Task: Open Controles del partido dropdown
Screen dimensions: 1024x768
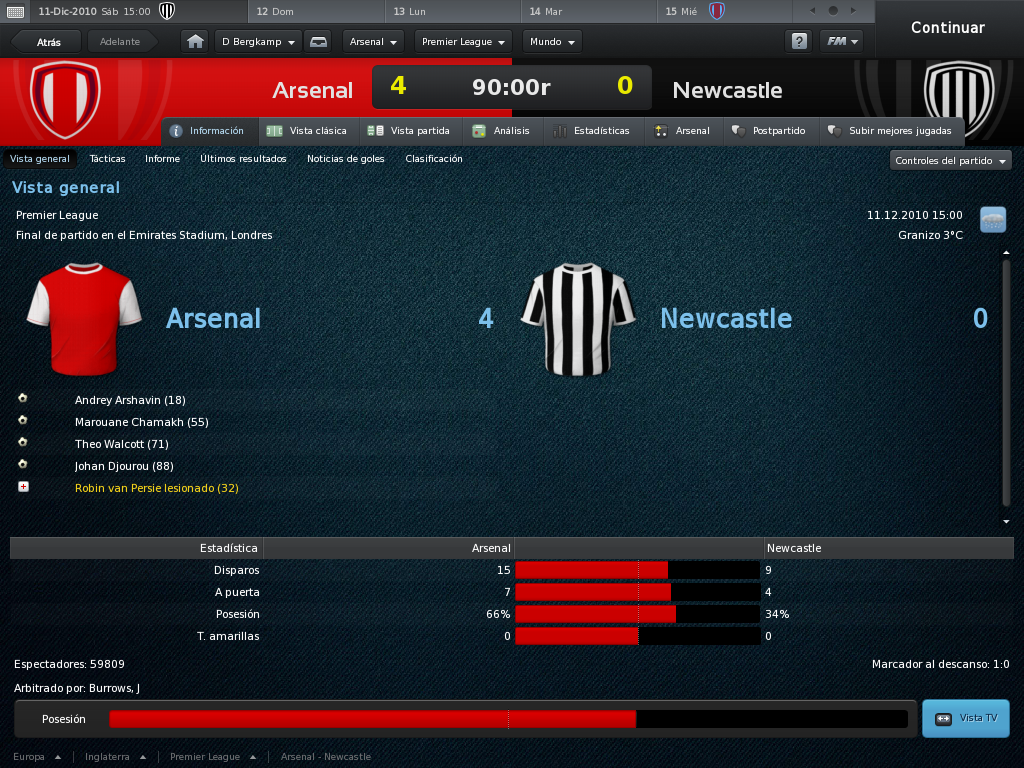Action: [950, 161]
